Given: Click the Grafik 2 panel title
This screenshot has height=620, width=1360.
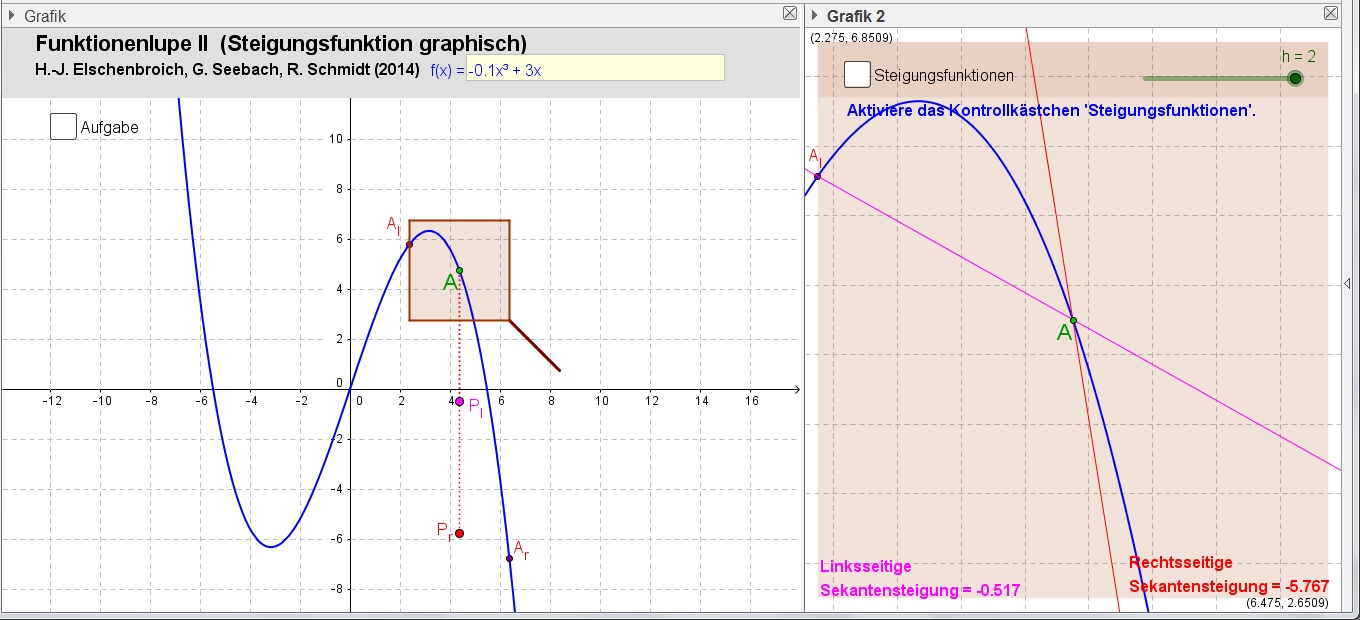Looking at the screenshot, I should [x=855, y=15].
